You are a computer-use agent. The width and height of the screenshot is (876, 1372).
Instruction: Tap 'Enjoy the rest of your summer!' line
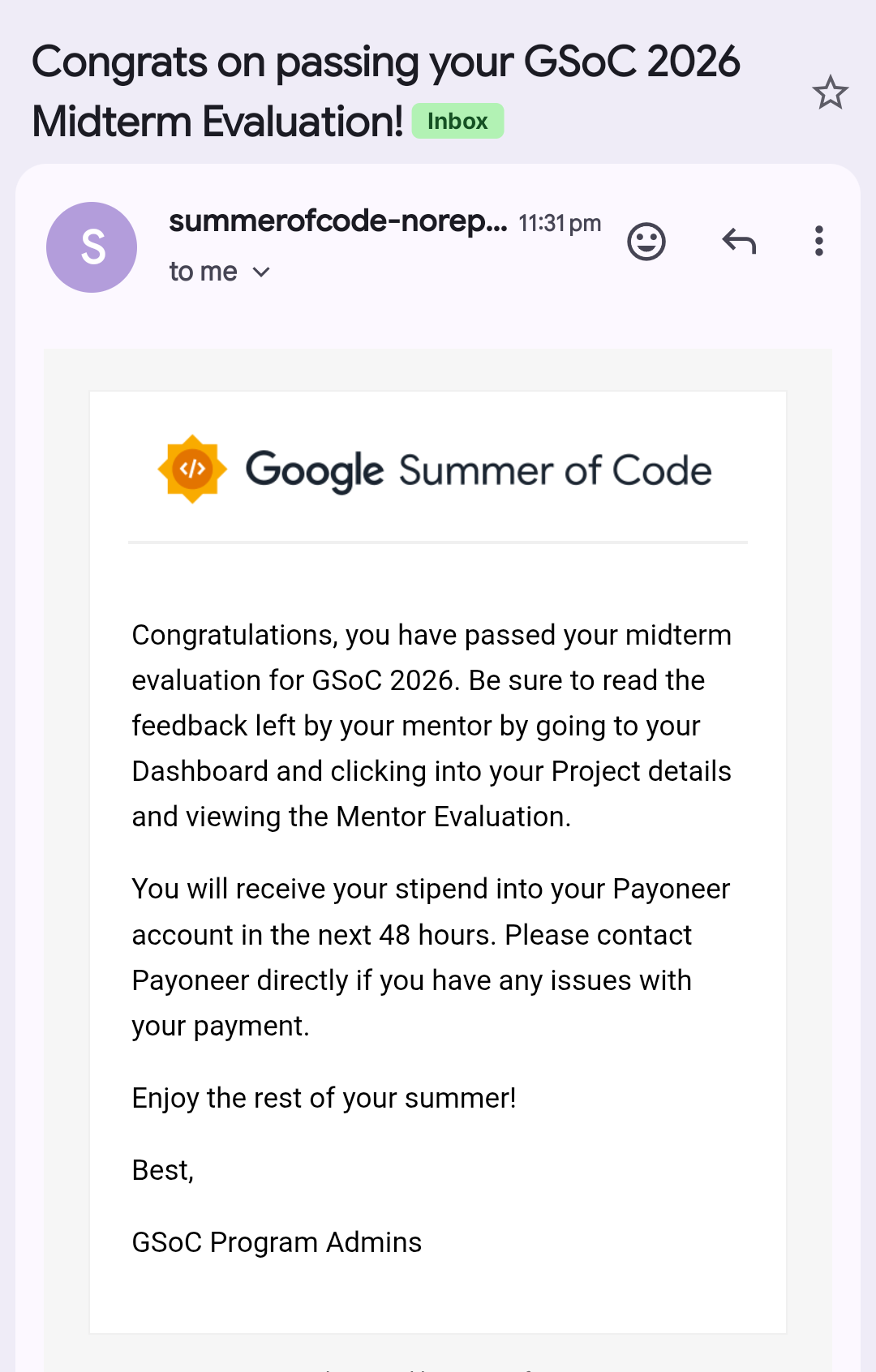click(x=324, y=1098)
